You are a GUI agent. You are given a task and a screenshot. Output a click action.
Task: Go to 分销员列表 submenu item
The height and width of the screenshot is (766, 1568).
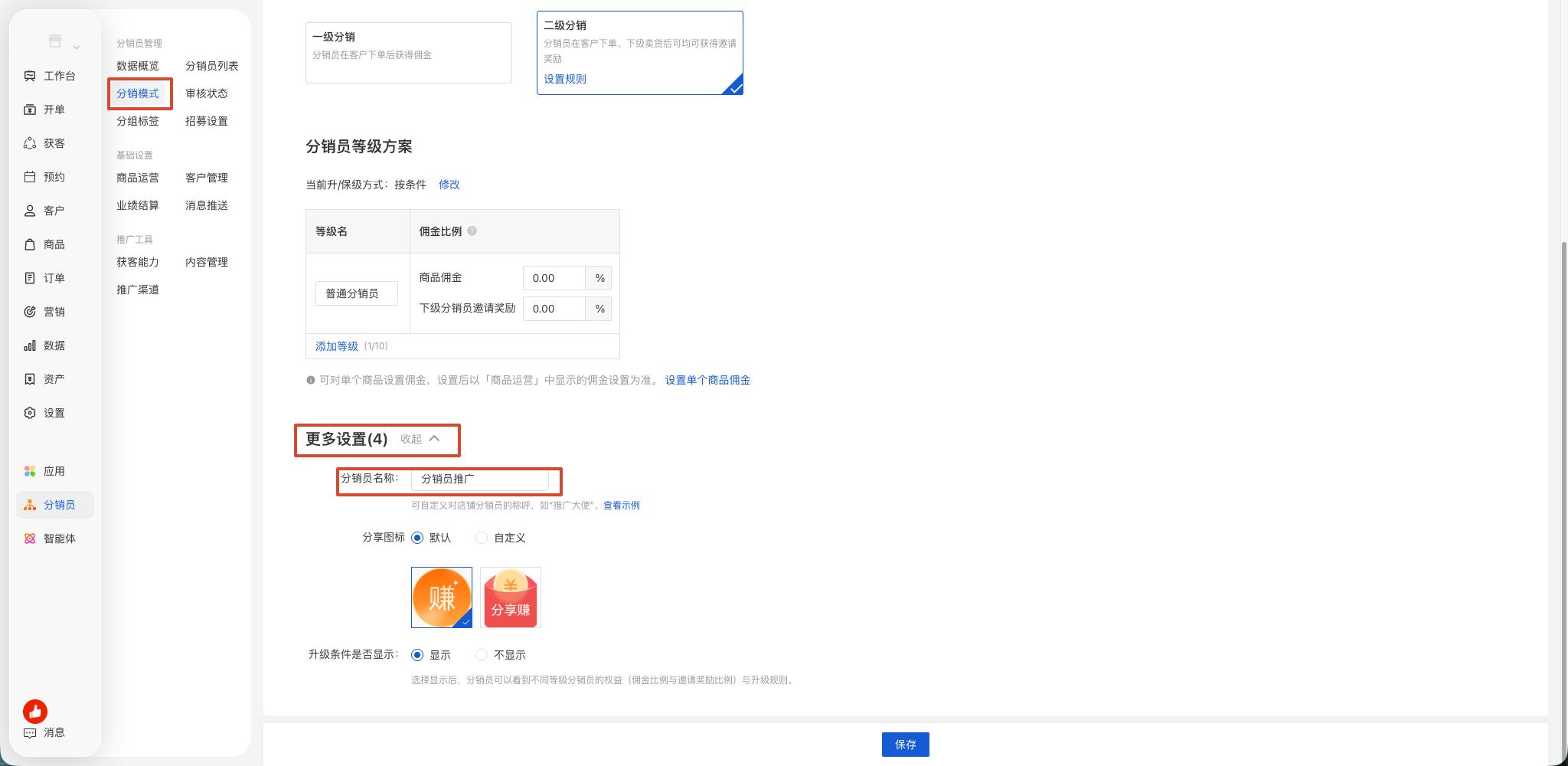pyautogui.click(x=212, y=66)
